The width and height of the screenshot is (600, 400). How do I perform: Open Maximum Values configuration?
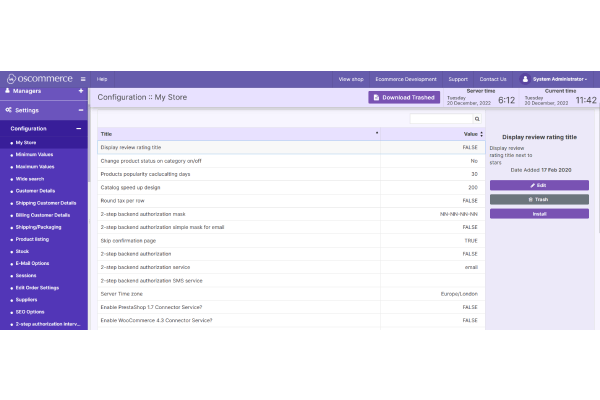[x=35, y=167]
